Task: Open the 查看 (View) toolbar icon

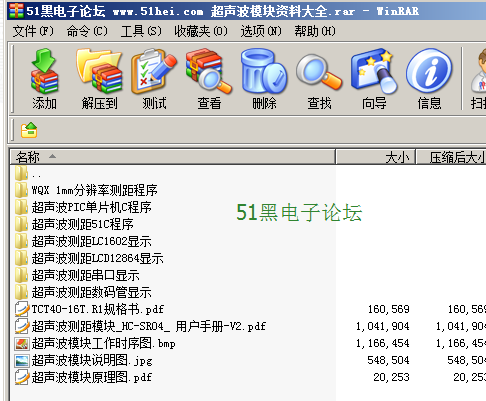Action: pos(209,79)
